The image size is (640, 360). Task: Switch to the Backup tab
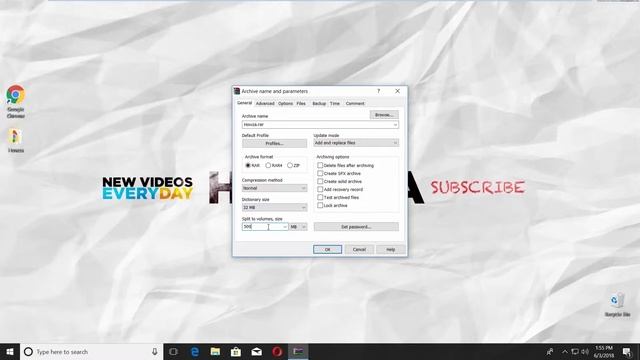[x=319, y=104]
